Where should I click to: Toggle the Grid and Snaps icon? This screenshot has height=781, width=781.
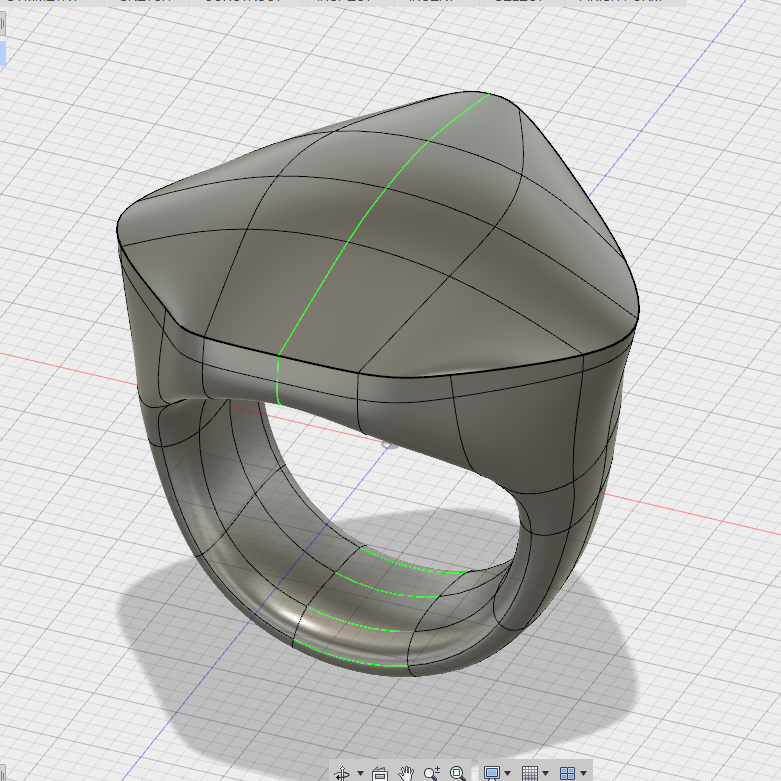point(529,774)
